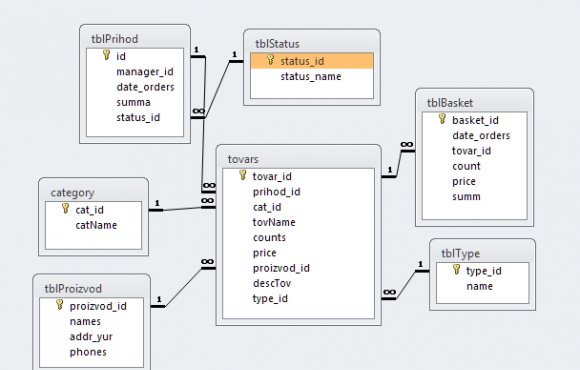Click the key icon beside proizvod_id
This screenshot has height=370, width=580.
click(x=60, y=305)
